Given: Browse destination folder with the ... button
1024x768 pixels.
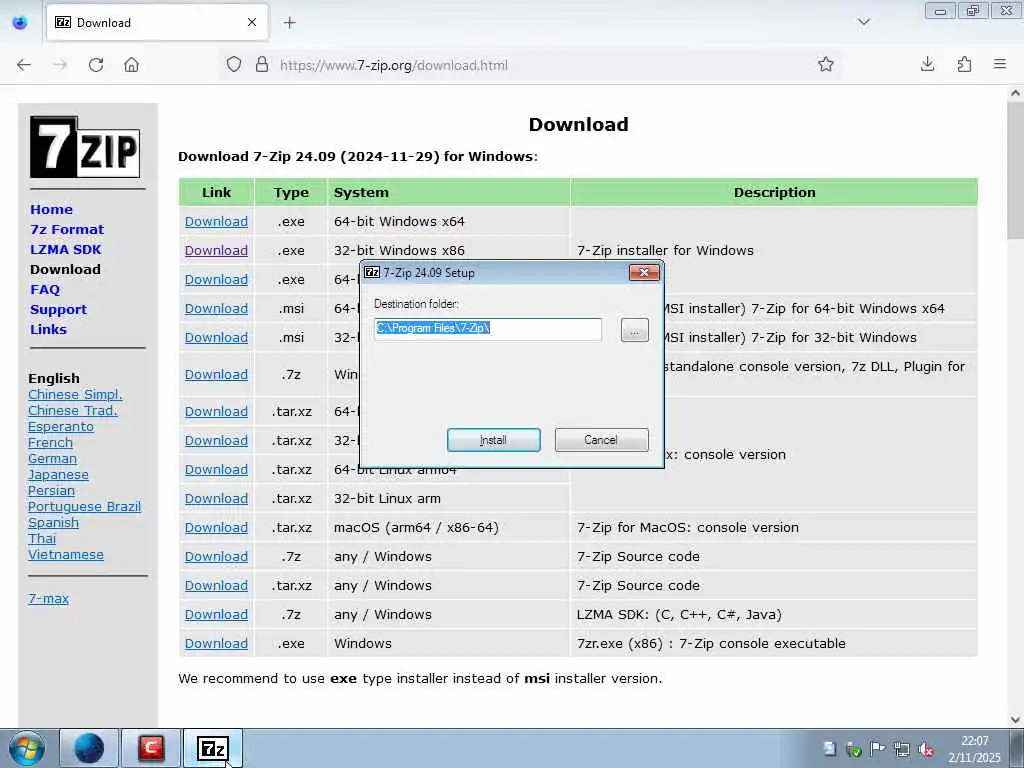Looking at the screenshot, I should point(635,330).
